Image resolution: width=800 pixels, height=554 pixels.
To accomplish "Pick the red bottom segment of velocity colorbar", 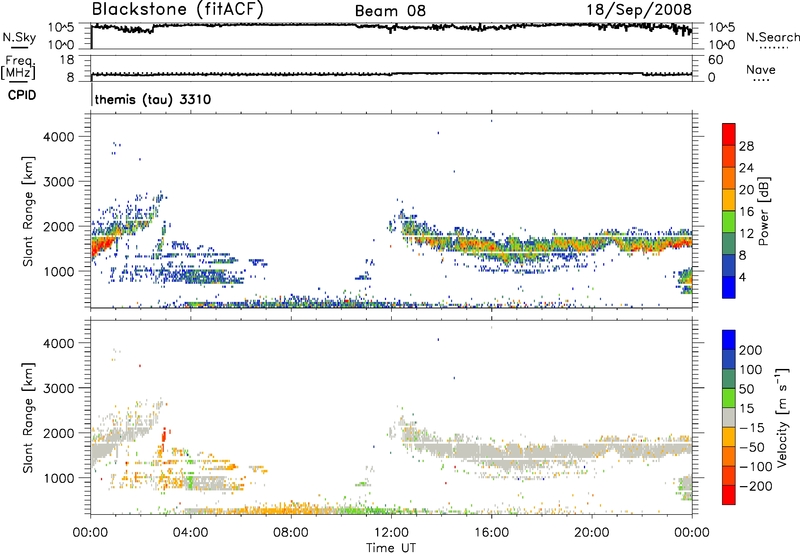I will coord(729,495).
